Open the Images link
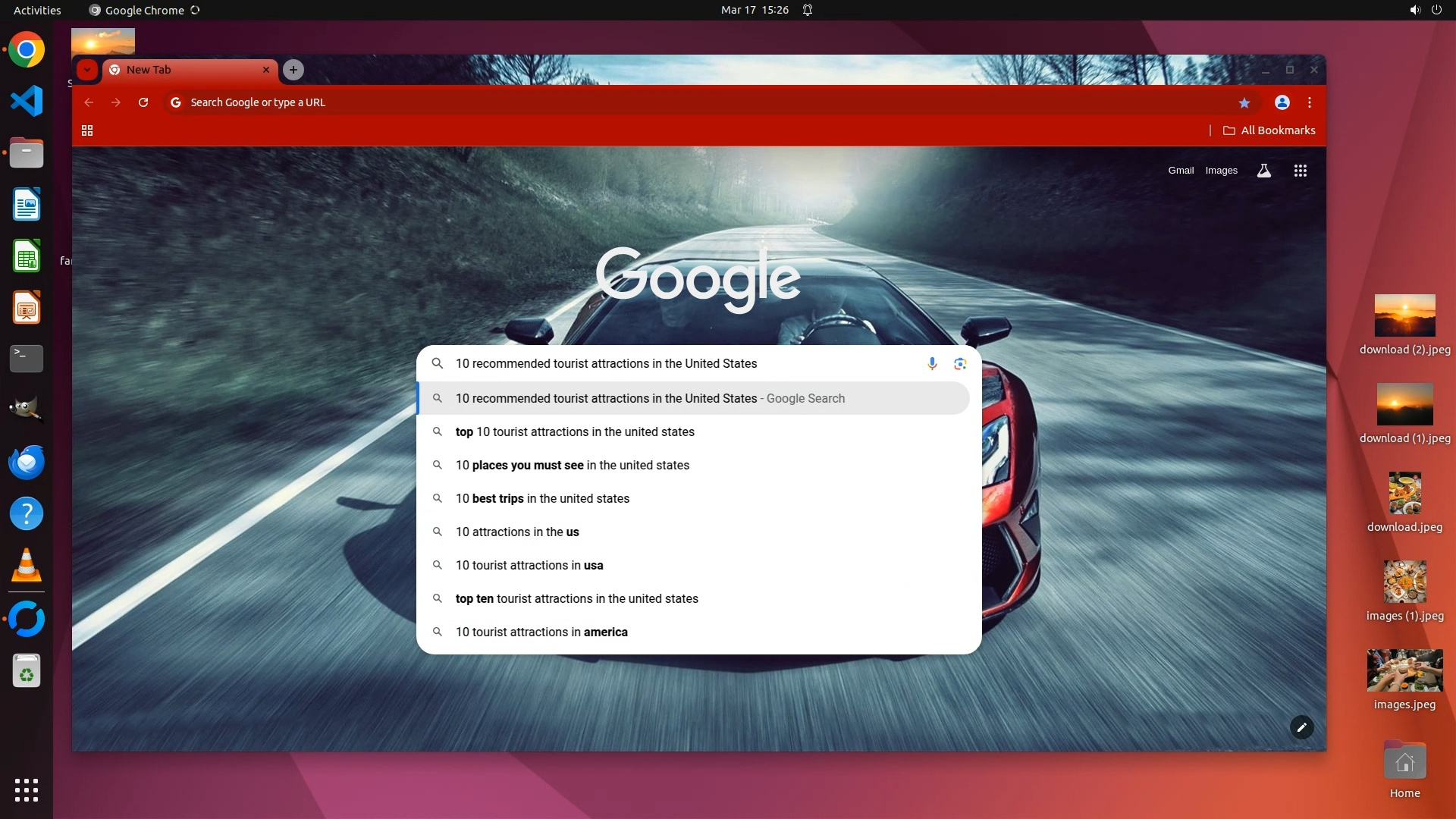Screen dimensions: 1456x819 pyautogui.click(x=1221, y=171)
